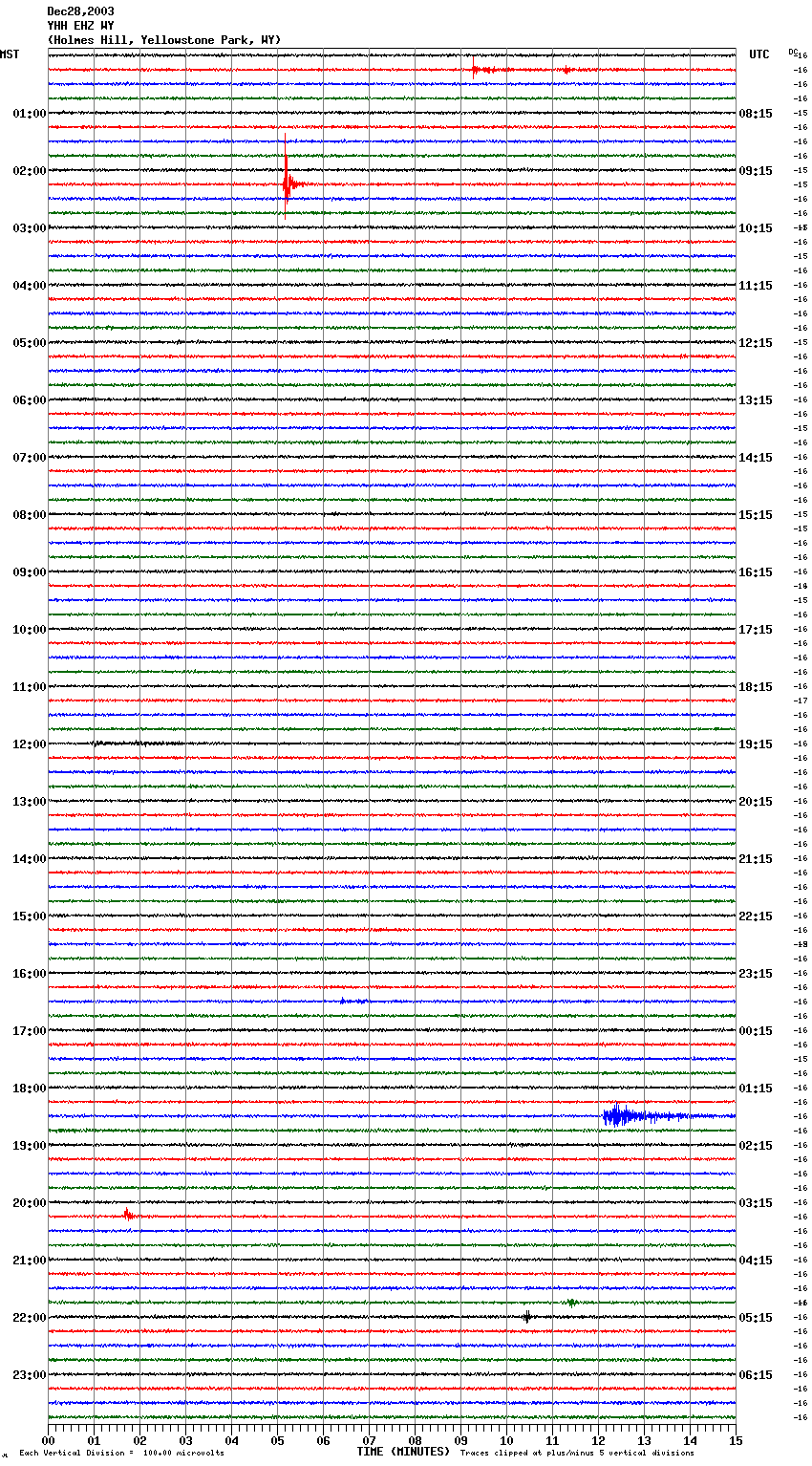Click the 'UTC' column header
Viewport: 812px width, 1466px height.
click(759, 54)
